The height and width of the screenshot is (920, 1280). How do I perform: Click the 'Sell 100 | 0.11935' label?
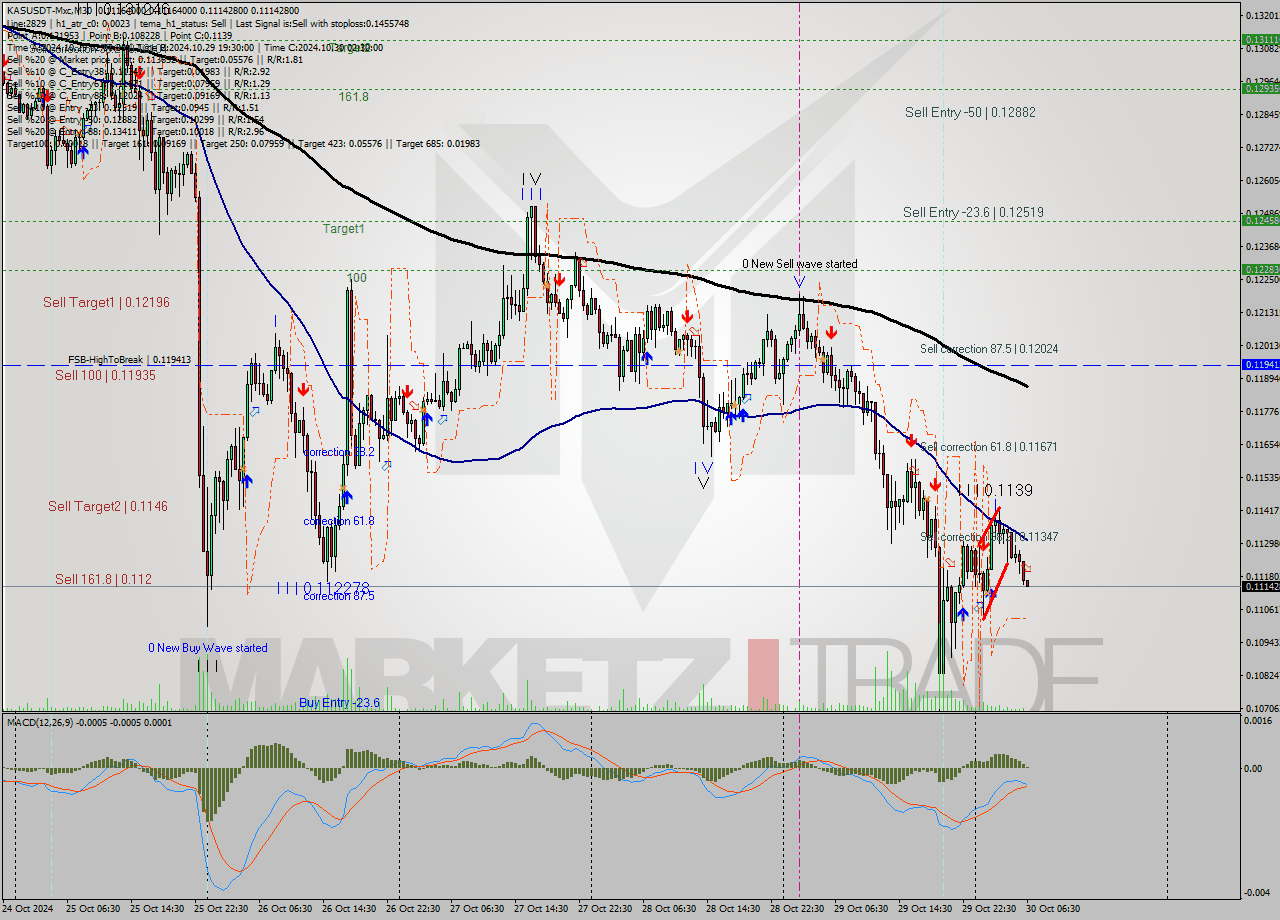point(105,375)
